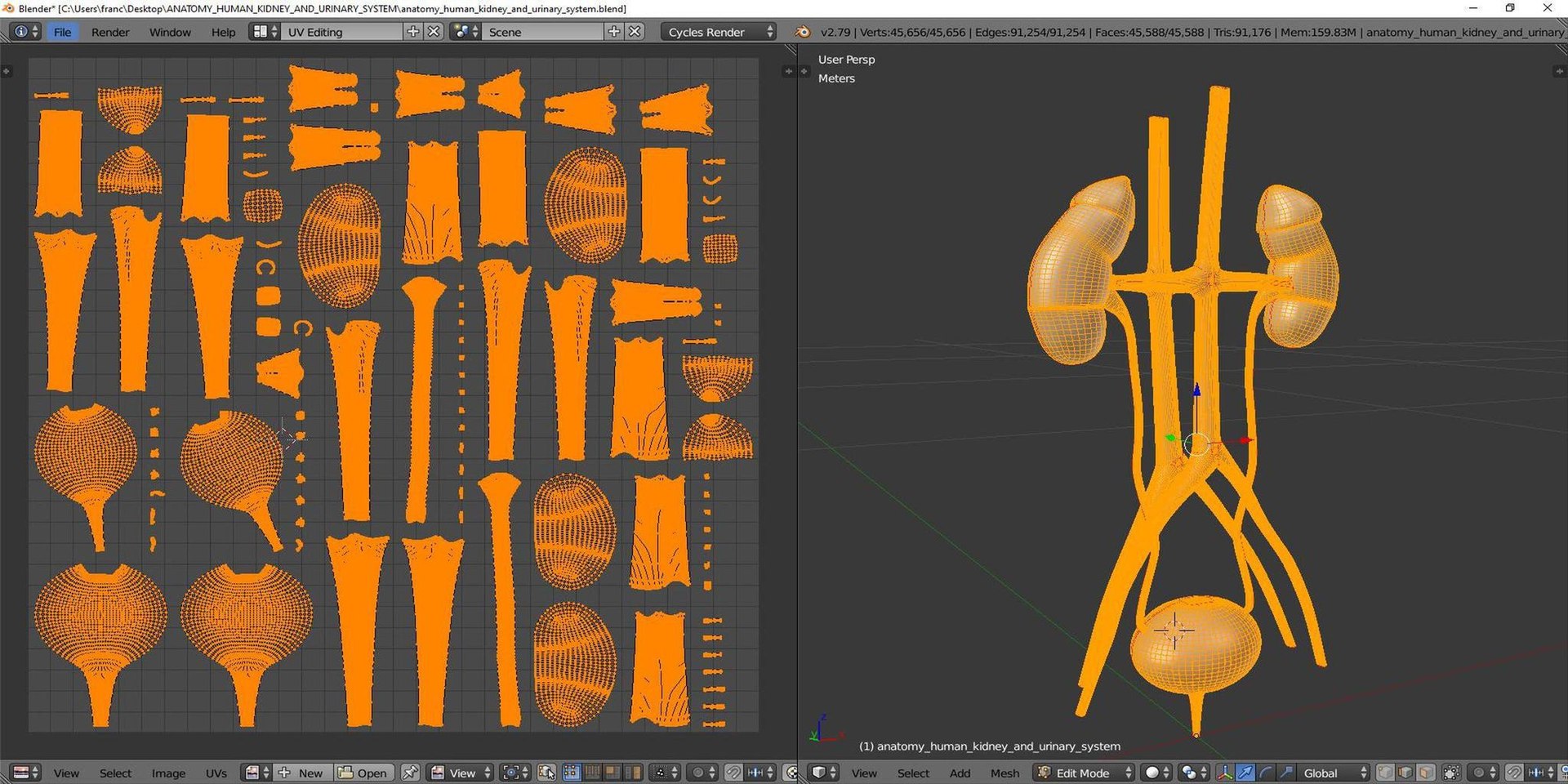Open the Image menu in UV editor
The width and height of the screenshot is (1568, 784).
tap(168, 773)
